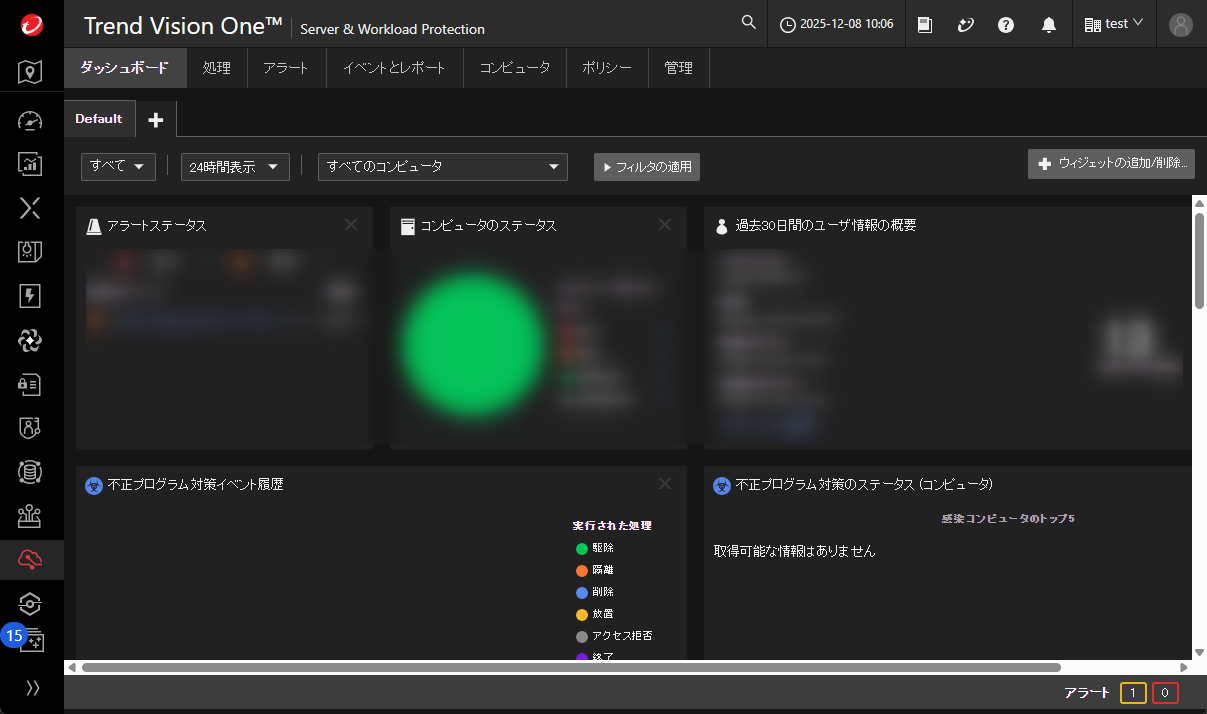This screenshot has width=1207, height=714.
Task: Open the 24時間表示 time range dropdown
Action: pyautogui.click(x=234, y=167)
